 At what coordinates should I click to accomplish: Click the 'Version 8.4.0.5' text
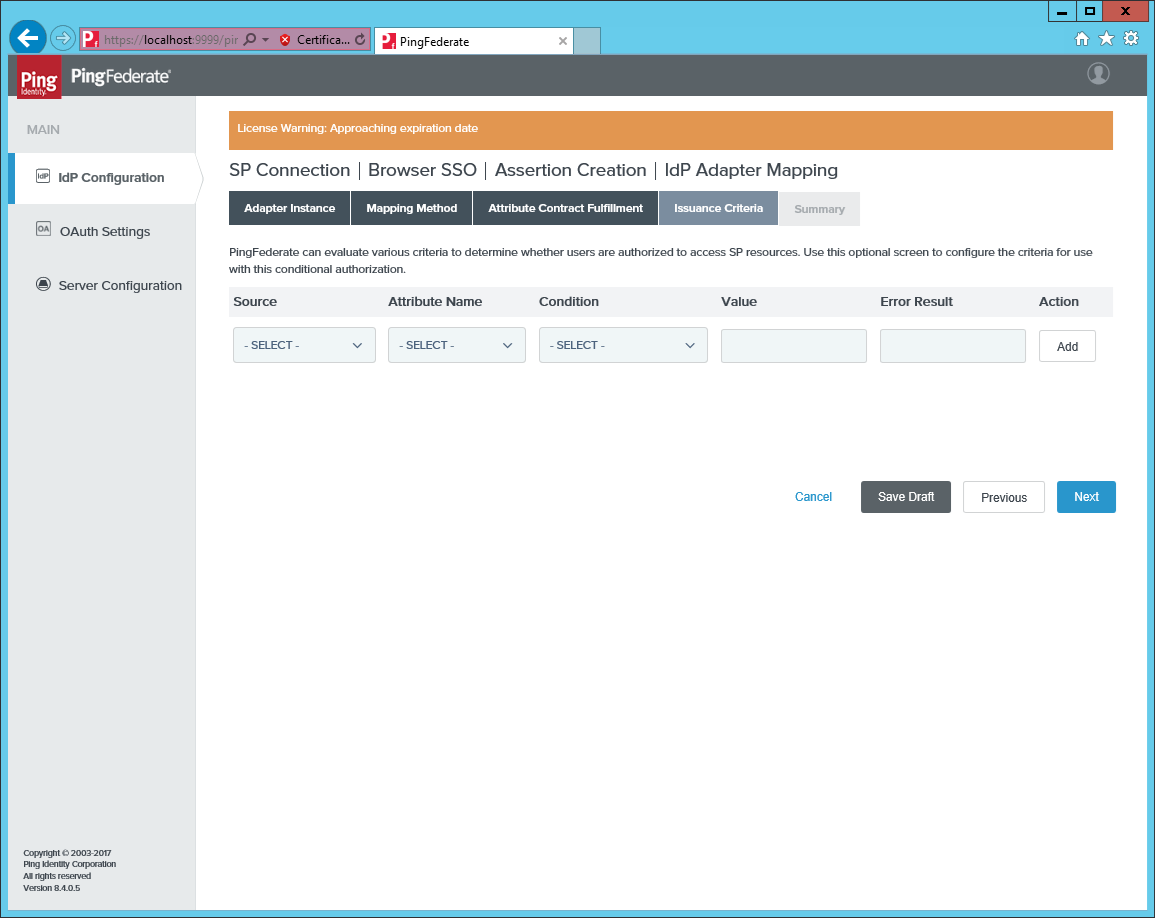[x=52, y=888]
